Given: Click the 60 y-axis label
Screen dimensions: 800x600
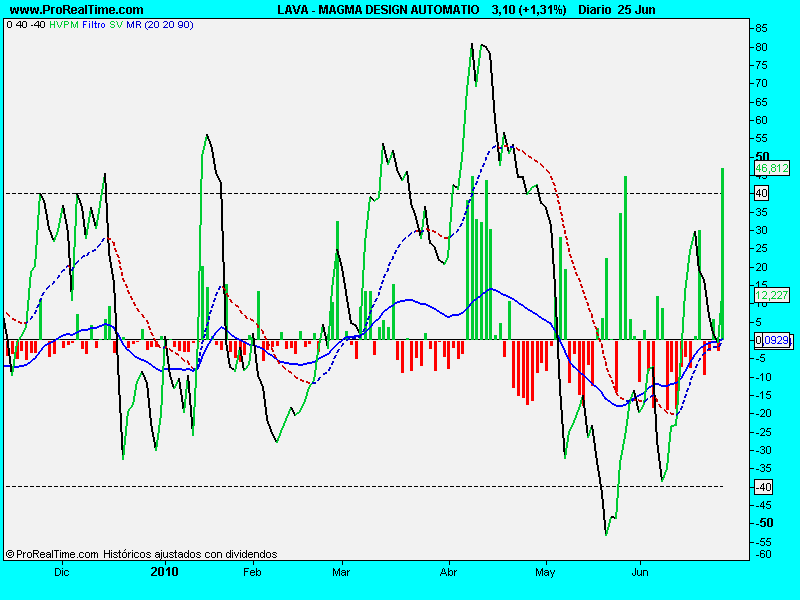Looking at the screenshot, I should (x=761, y=120).
